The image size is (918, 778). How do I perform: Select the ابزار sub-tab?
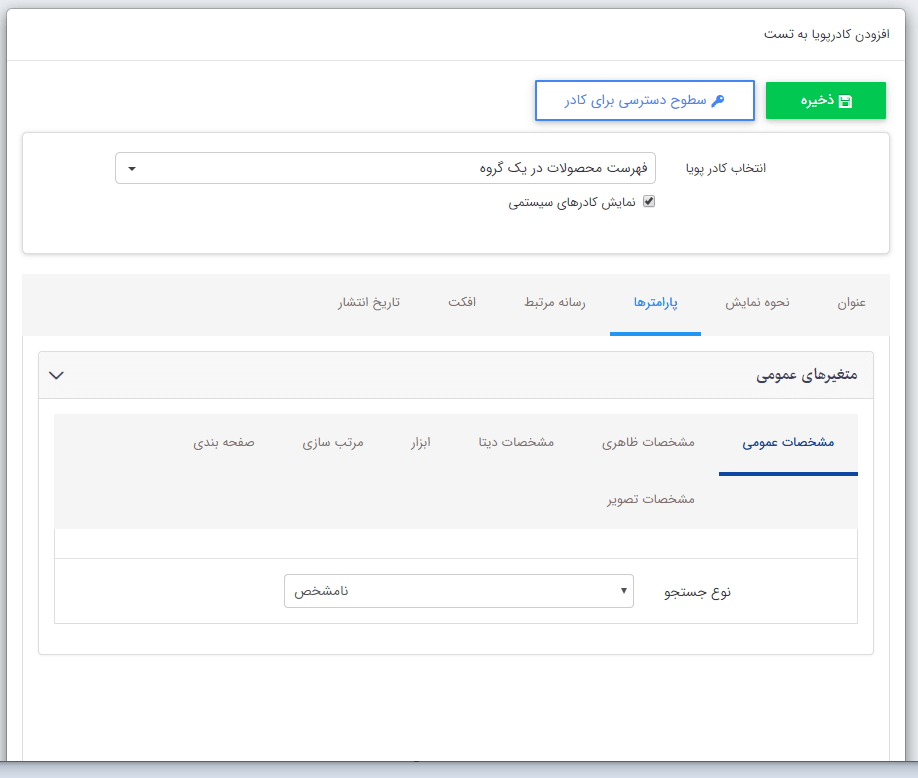point(418,443)
